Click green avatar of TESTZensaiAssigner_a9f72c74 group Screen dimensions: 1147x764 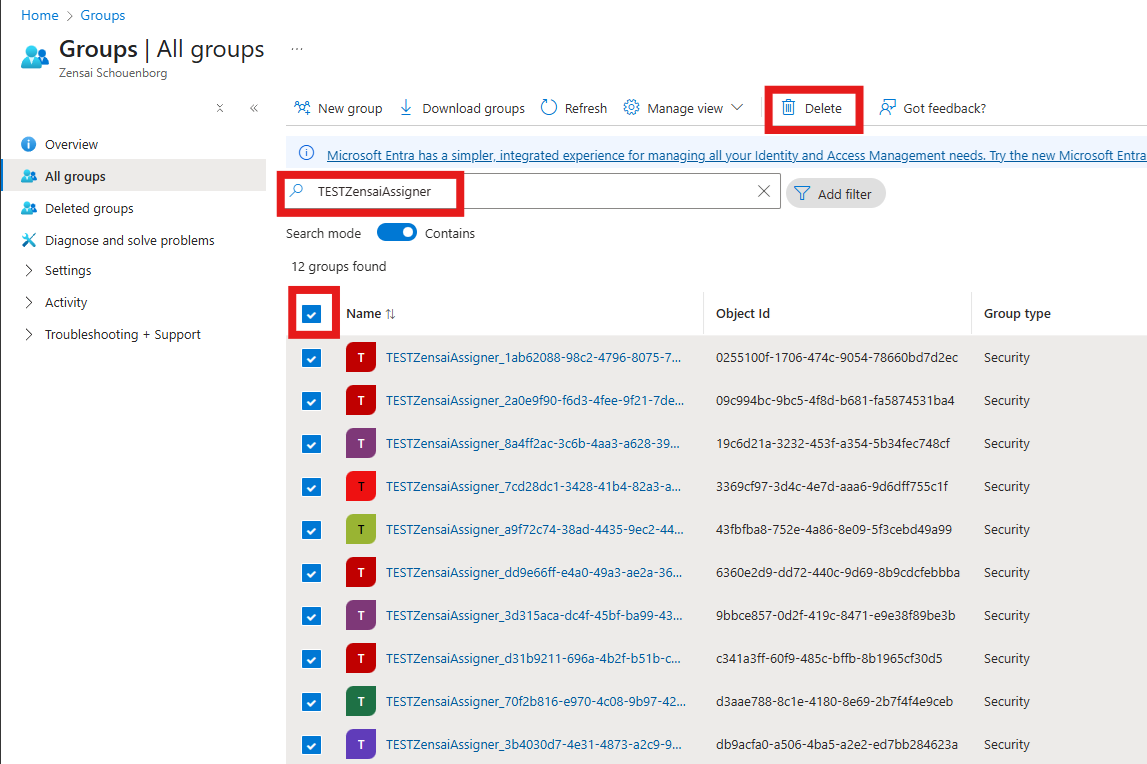[361, 529]
